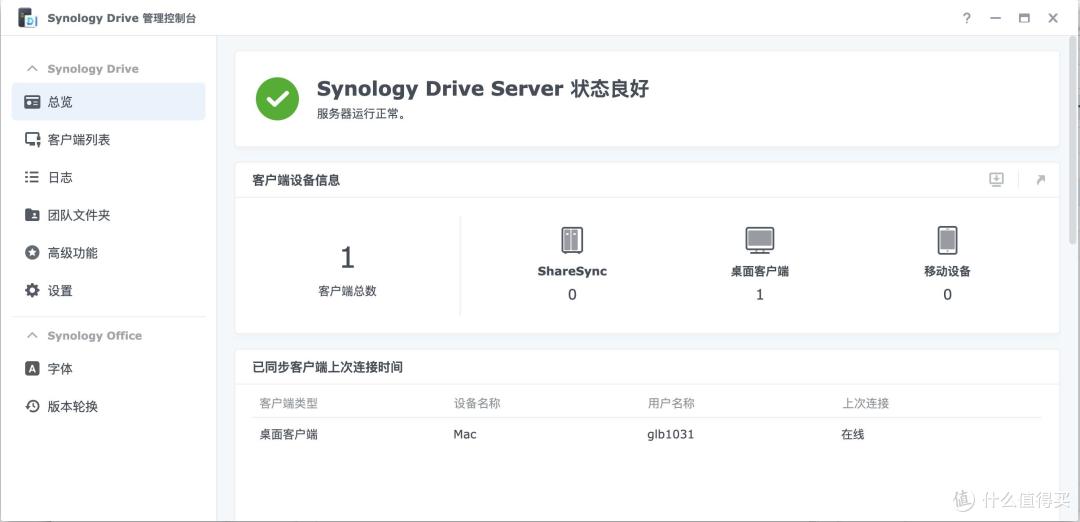Screen dimensions: 1080x522
Task: Open the 字体 fonts page
Action: coord(108,369)
